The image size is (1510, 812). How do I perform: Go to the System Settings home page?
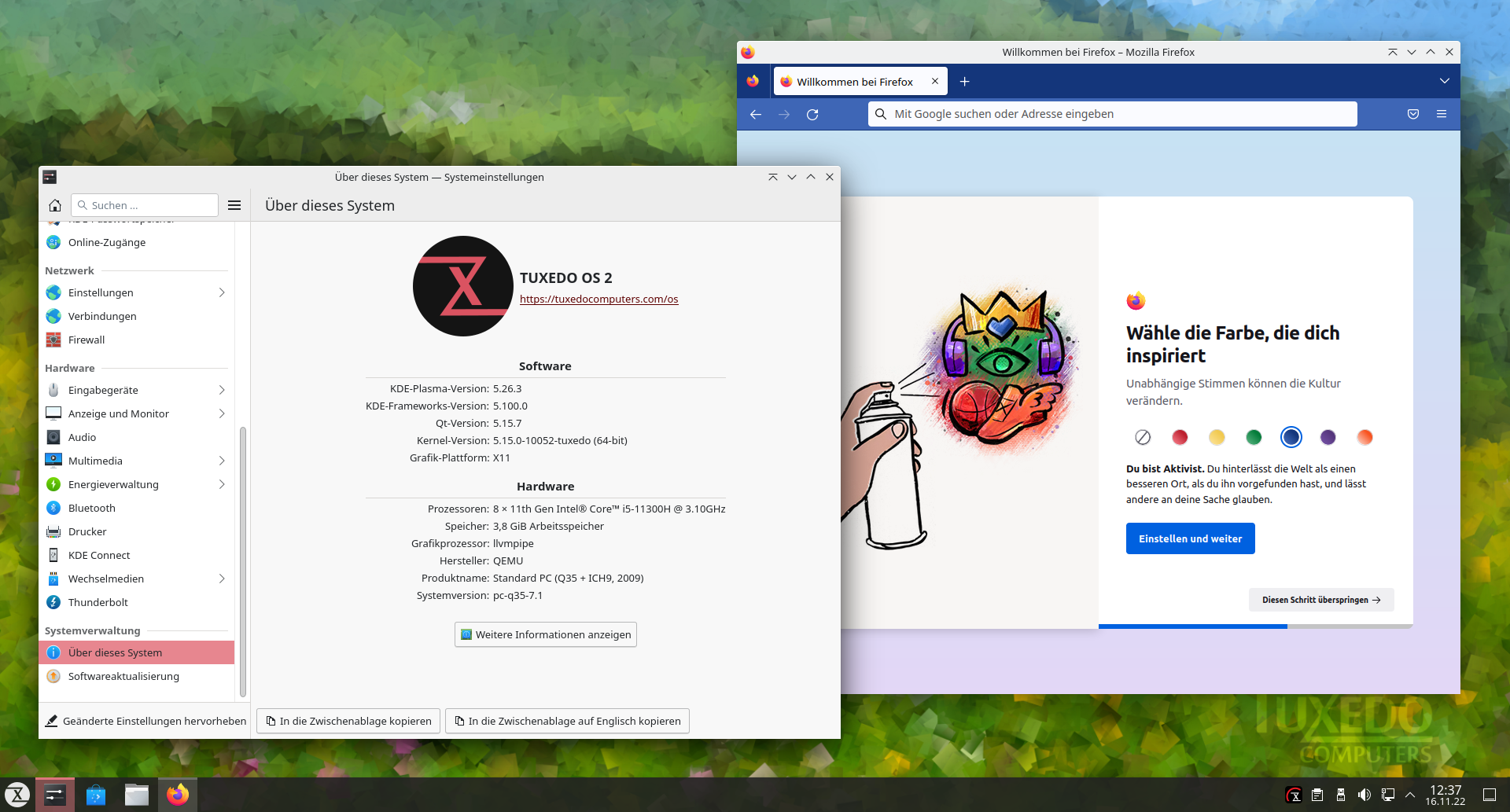(x=55, y=205)
